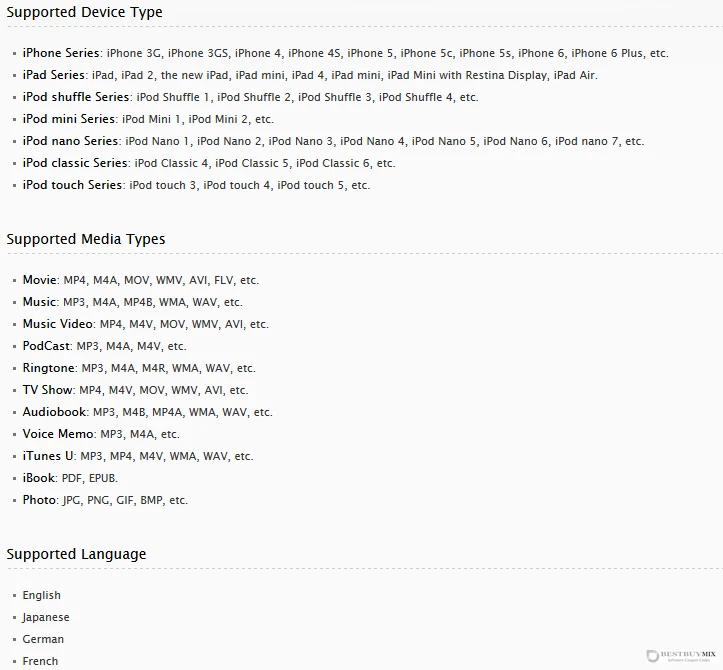
Task: Click the Supported Media Types heading
Action: 86,239
